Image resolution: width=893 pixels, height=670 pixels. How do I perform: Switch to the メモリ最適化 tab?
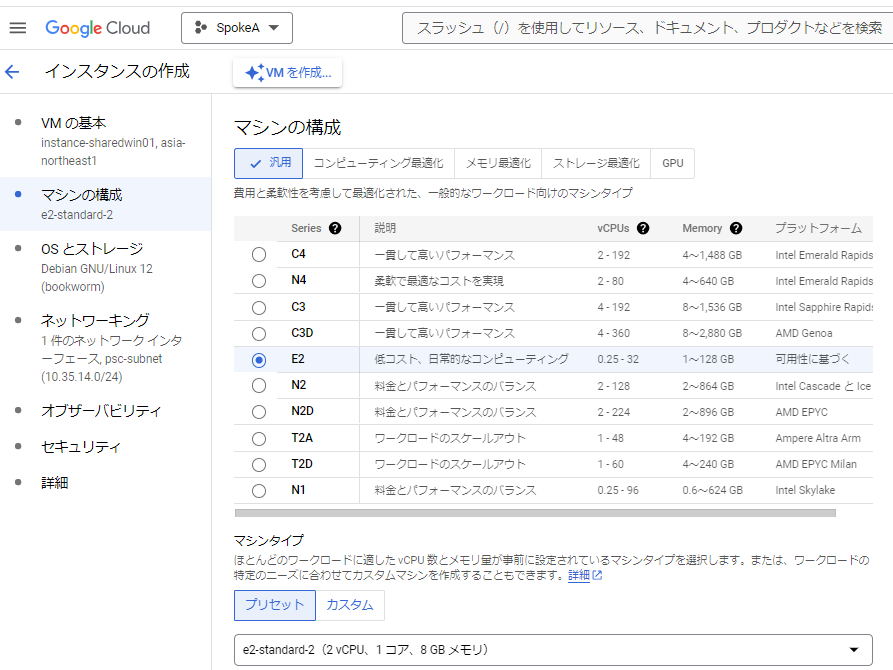pyautogui.click(x=498, y=163)
